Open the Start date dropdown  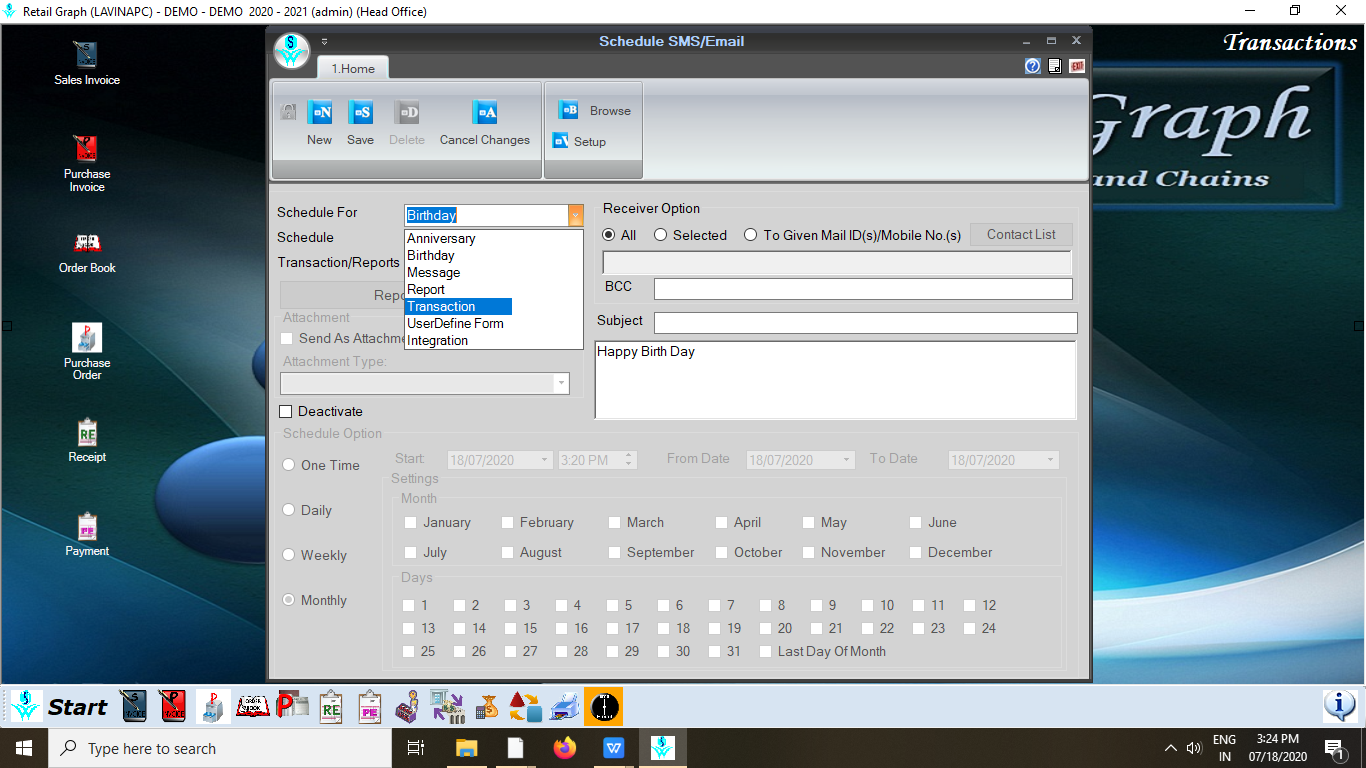(x=545, y=460)
